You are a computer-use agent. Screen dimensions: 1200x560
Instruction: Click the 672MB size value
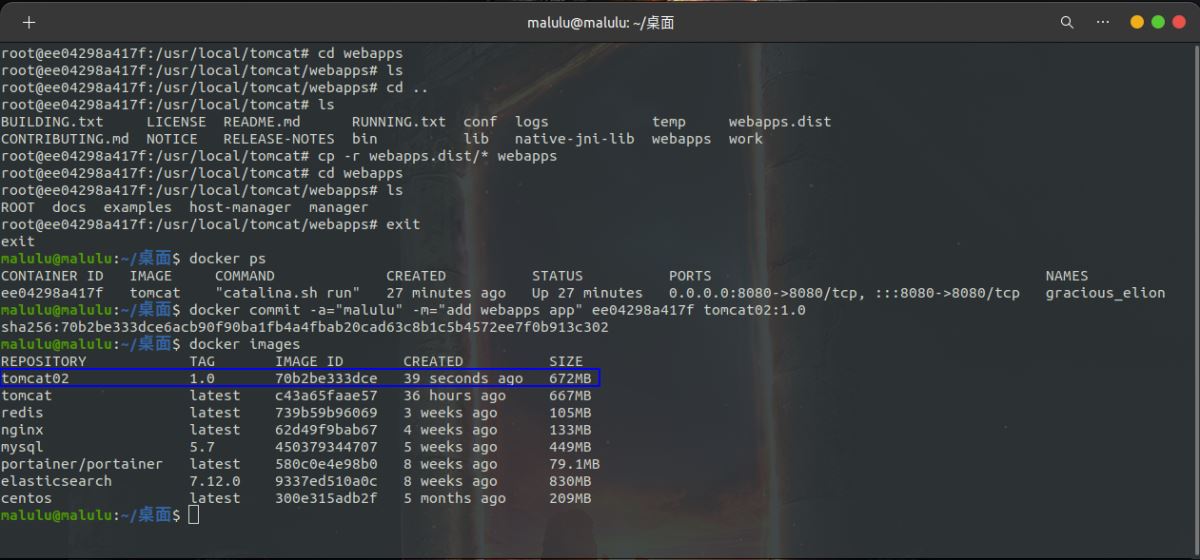570,378
